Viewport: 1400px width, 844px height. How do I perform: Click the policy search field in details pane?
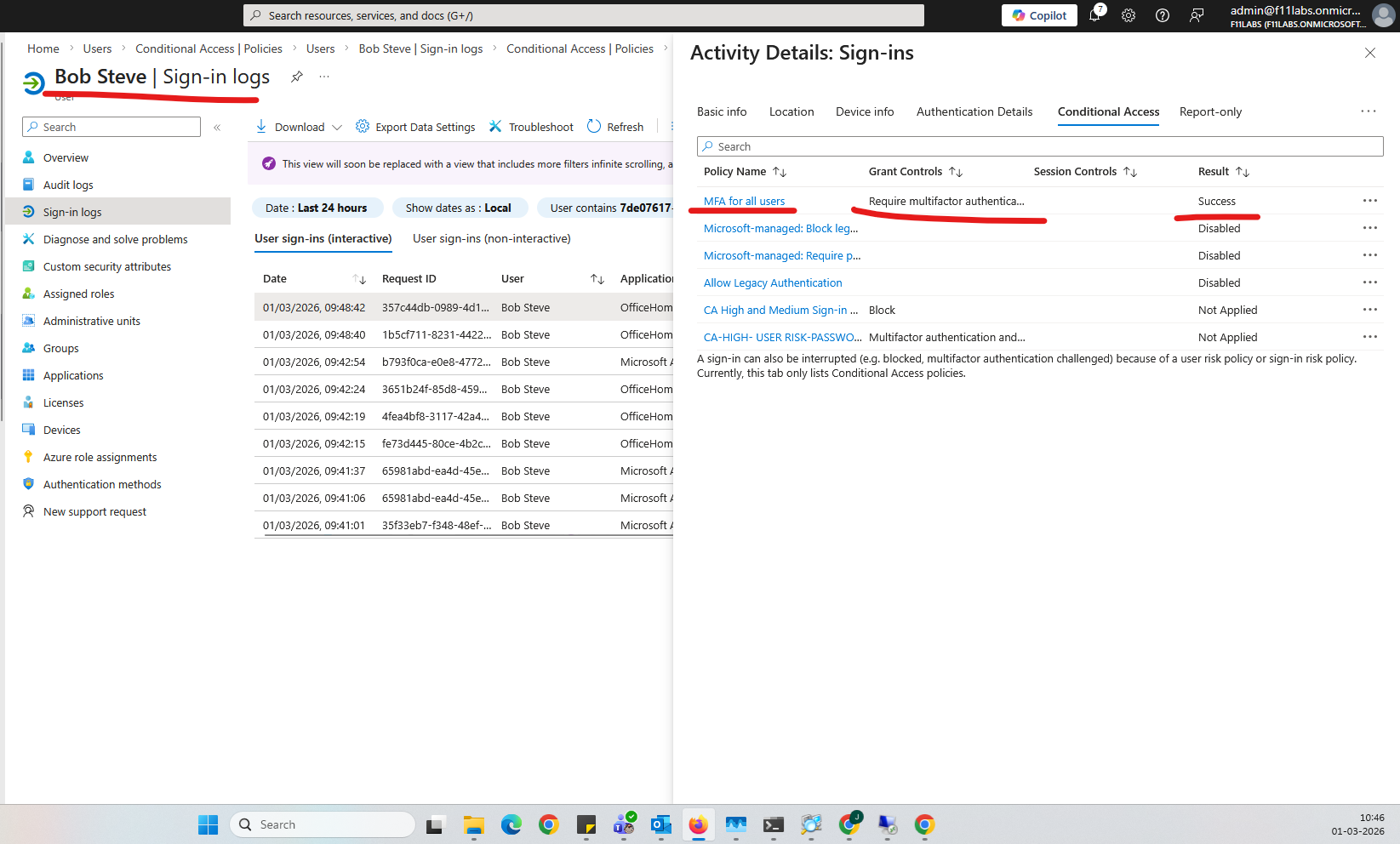tap(1039, 146)
